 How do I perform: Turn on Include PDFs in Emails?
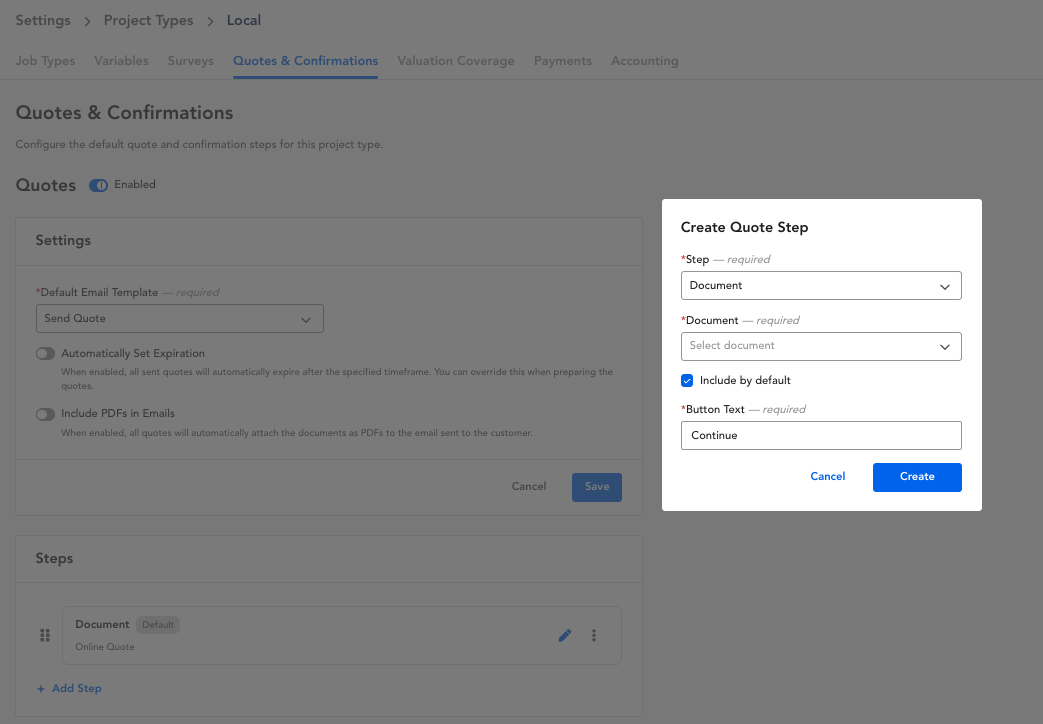click(45, 415)
